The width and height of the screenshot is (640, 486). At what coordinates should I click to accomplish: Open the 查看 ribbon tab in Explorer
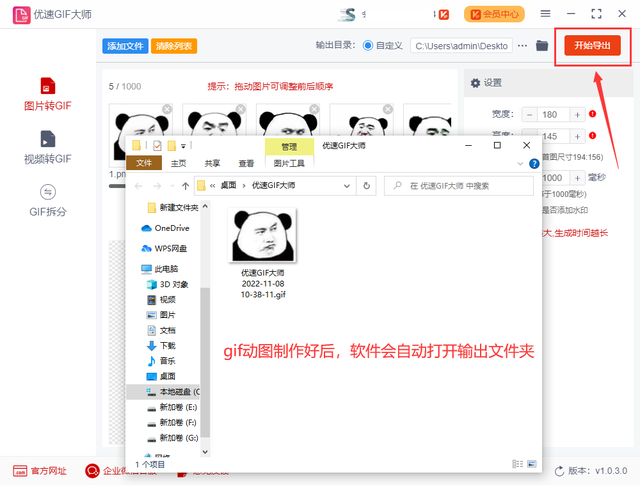[x=246, y=163]
